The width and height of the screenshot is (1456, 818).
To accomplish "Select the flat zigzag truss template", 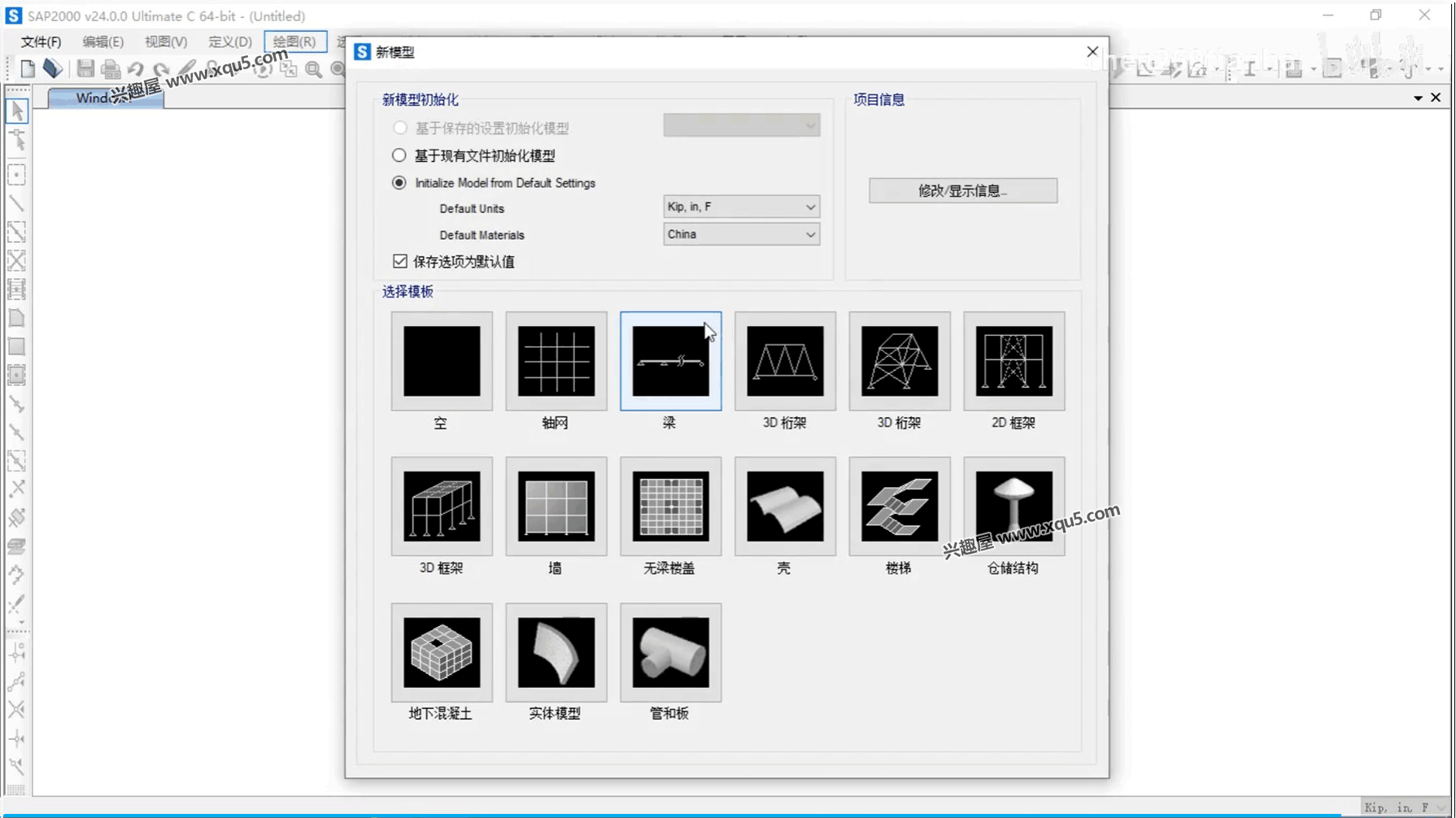I will pos(785,361).
